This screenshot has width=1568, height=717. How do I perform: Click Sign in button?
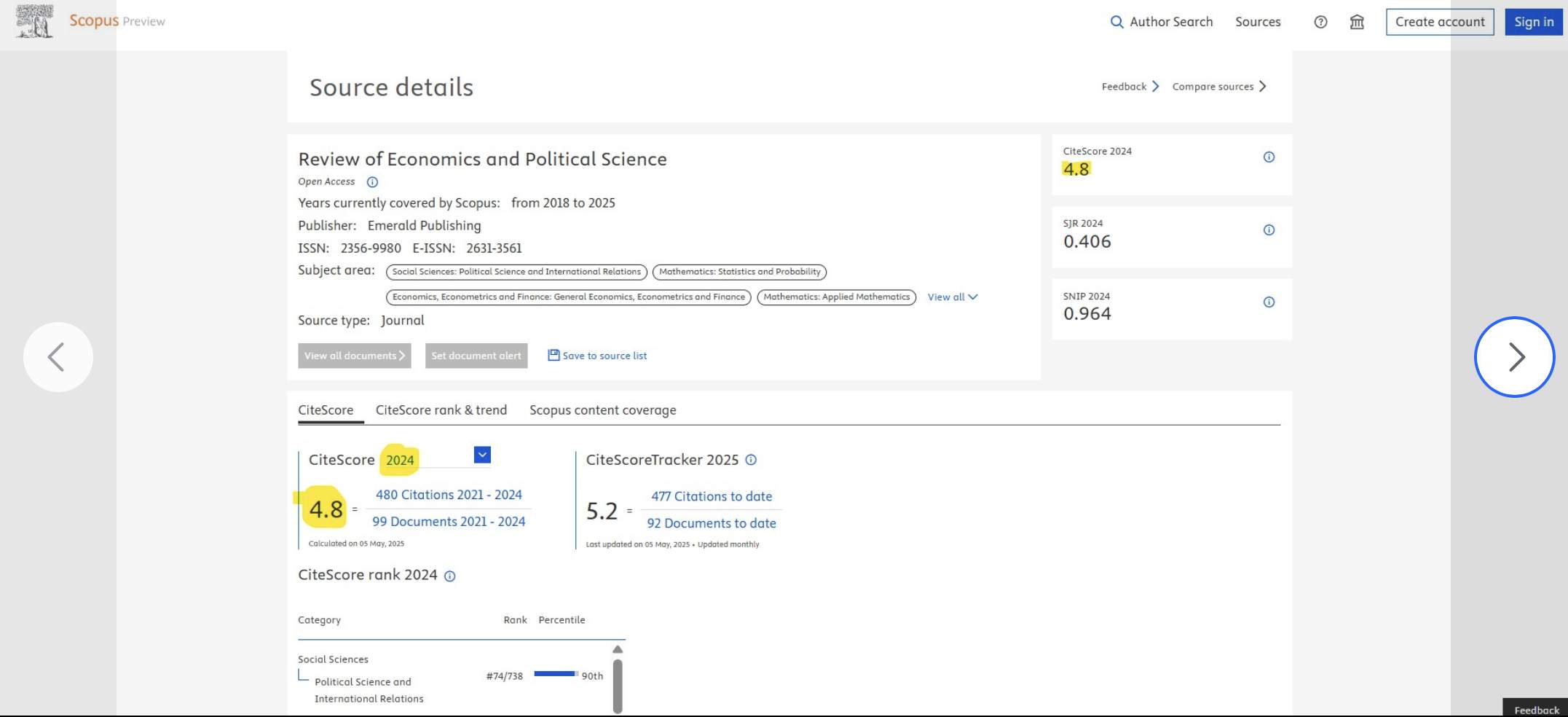tap(1534, 22)
